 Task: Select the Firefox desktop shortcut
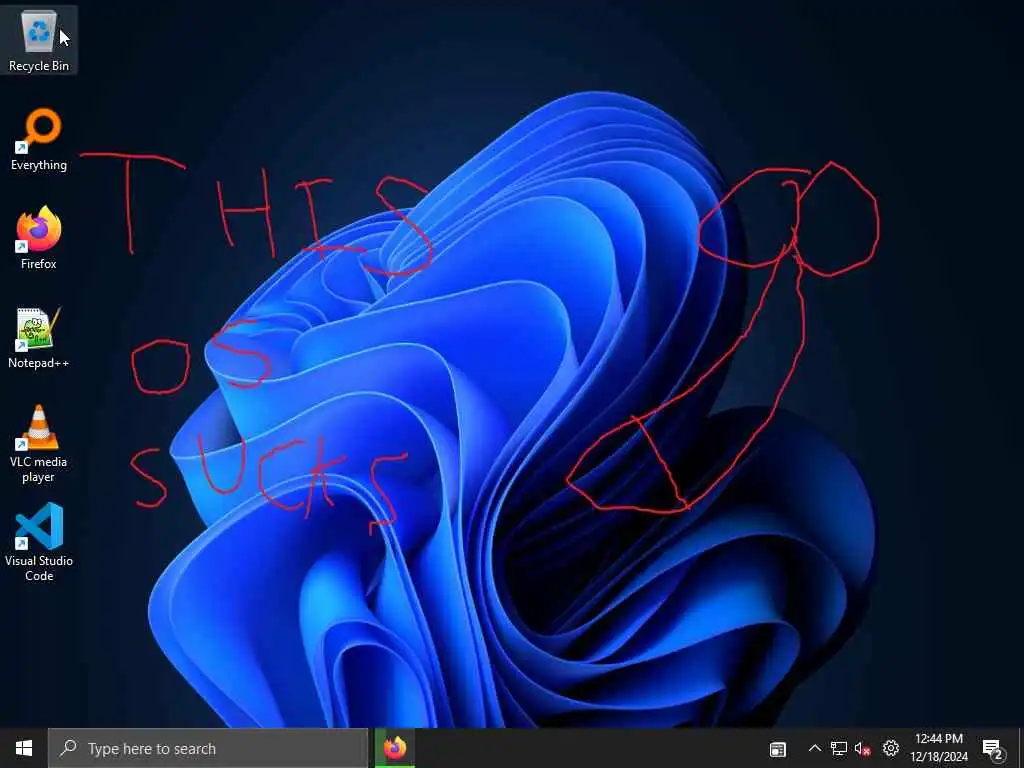39,238
